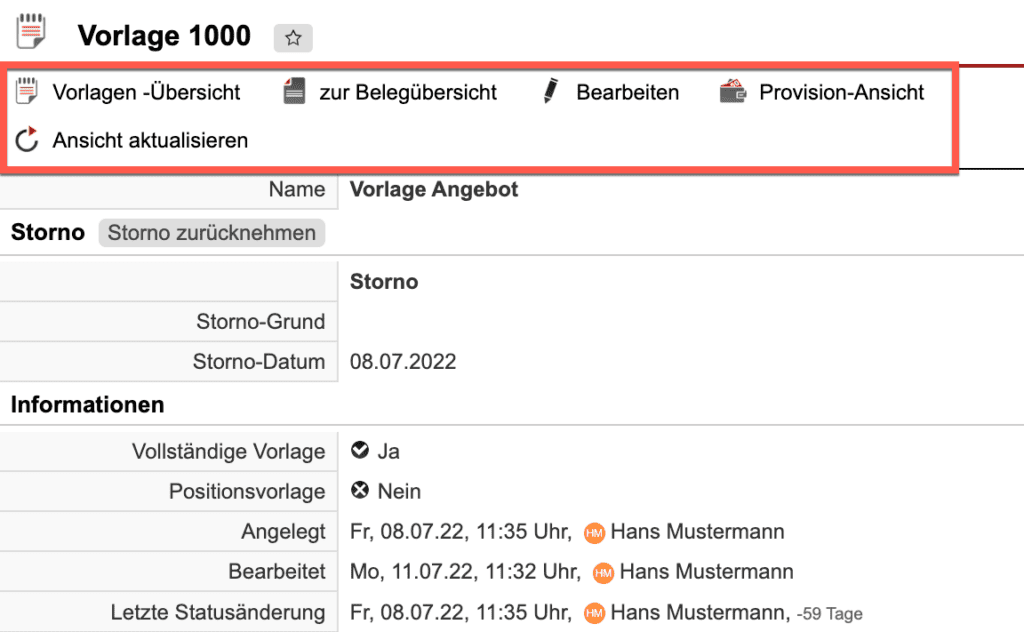
Task: Toggle the Vollständige Vorlage checkmark
Action: [361, 450]
